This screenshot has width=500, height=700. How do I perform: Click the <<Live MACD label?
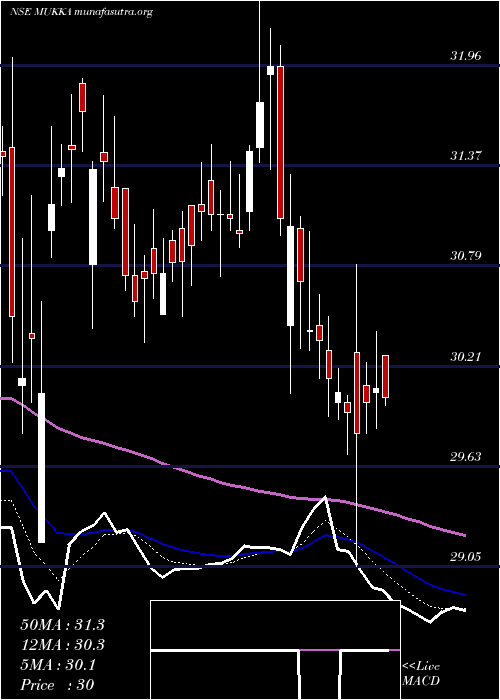[x=421, y=674]
